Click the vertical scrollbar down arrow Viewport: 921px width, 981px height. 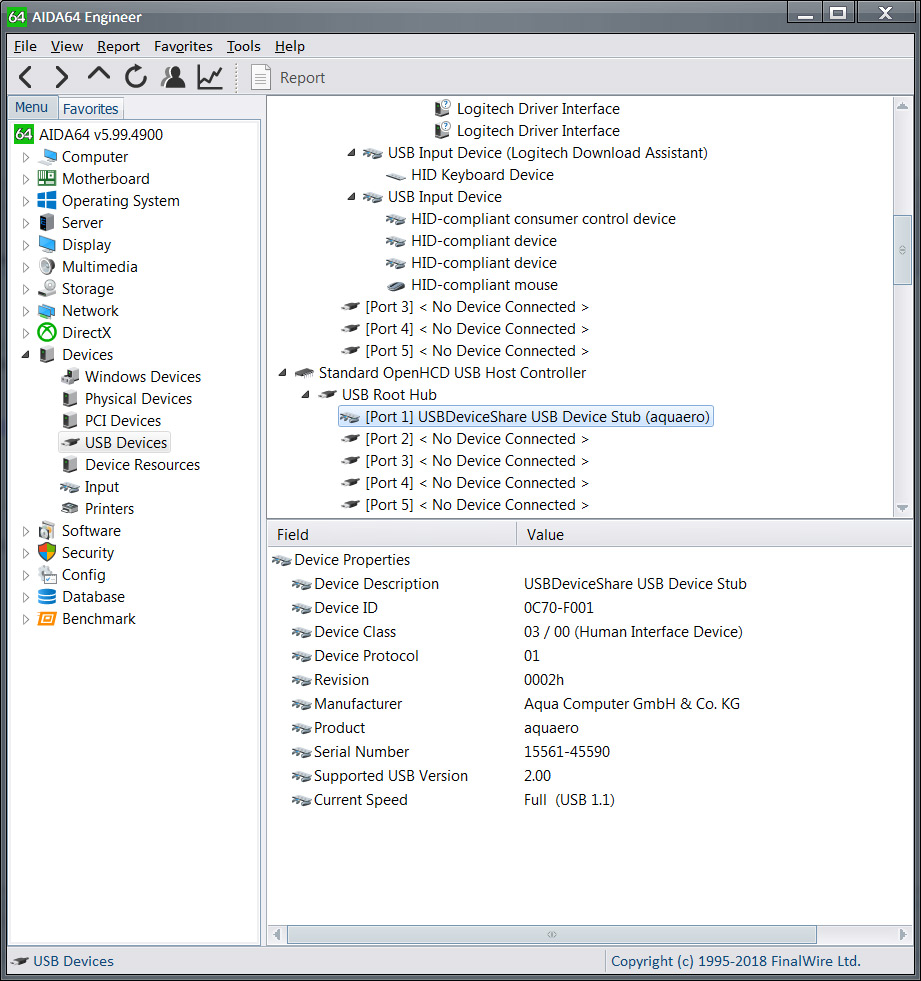pyautogui.click(x=903, y=508)
